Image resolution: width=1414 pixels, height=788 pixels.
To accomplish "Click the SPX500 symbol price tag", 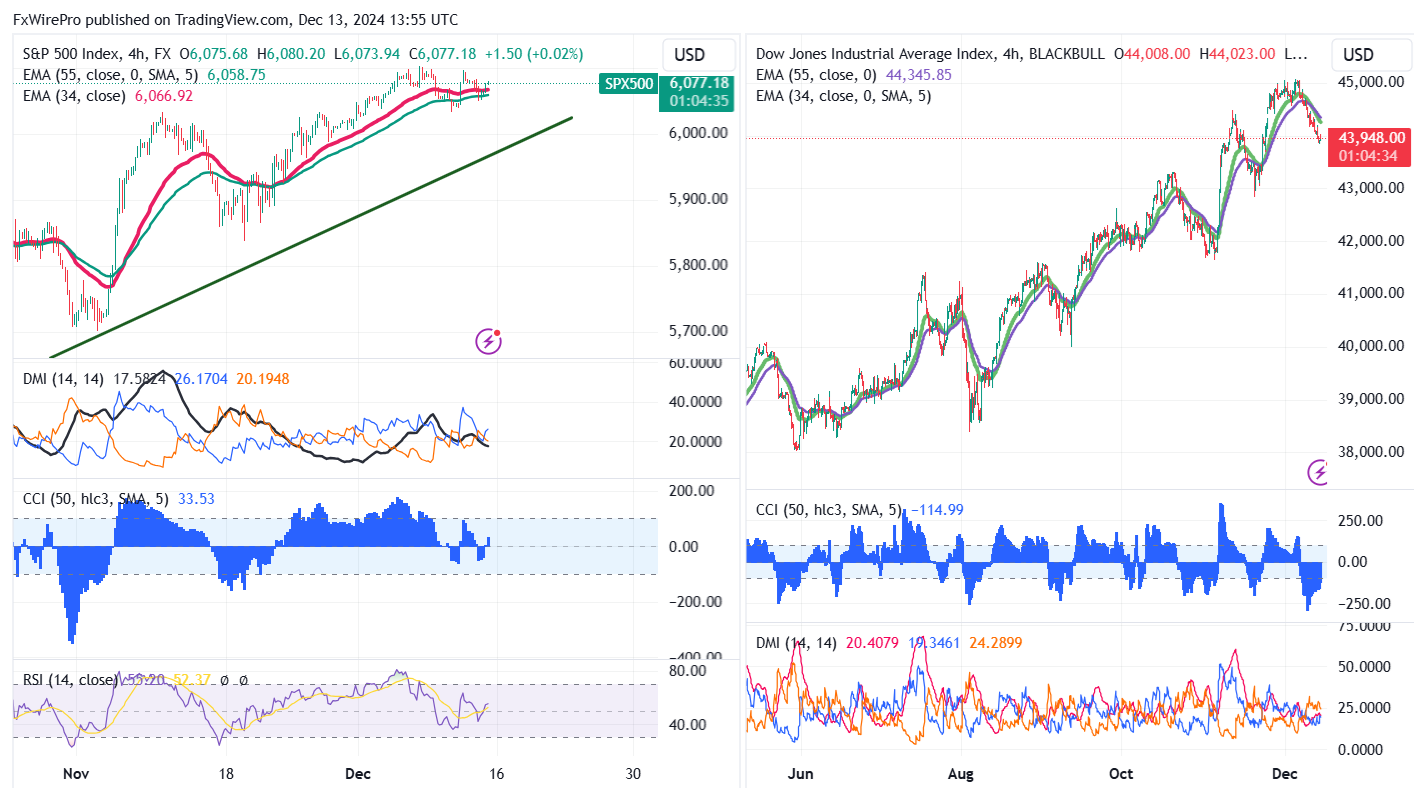I will (x=626, y=84).
